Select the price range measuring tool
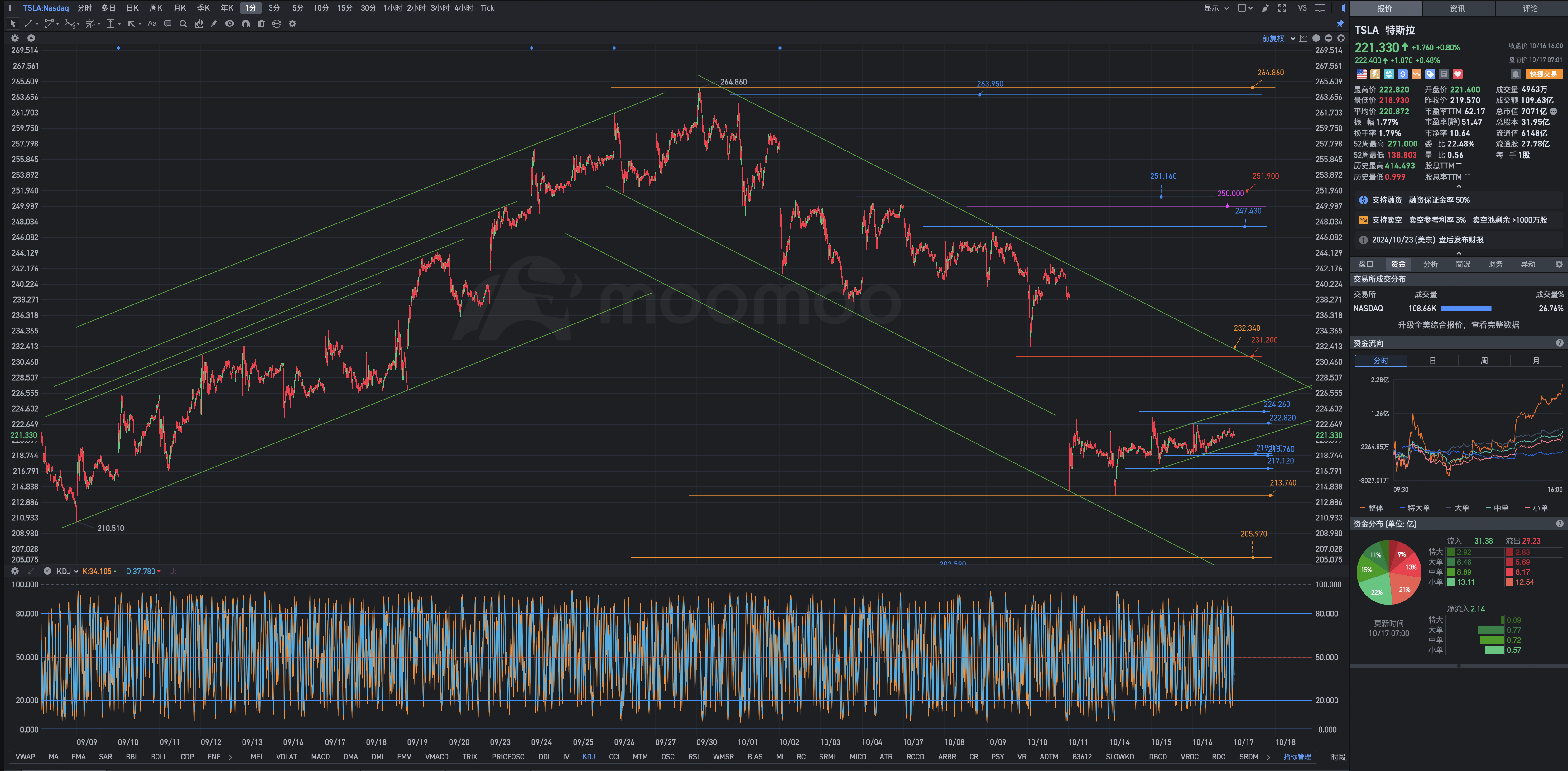This screenshot has width=1568, height=771. coord(111,24)
